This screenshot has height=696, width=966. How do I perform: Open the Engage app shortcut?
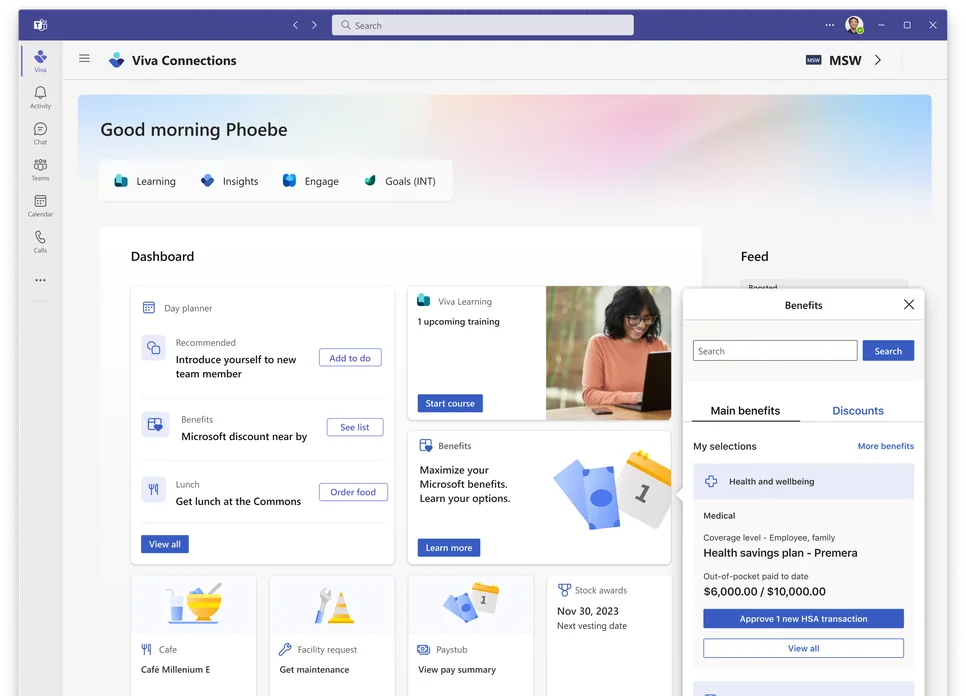click(310, 181)
